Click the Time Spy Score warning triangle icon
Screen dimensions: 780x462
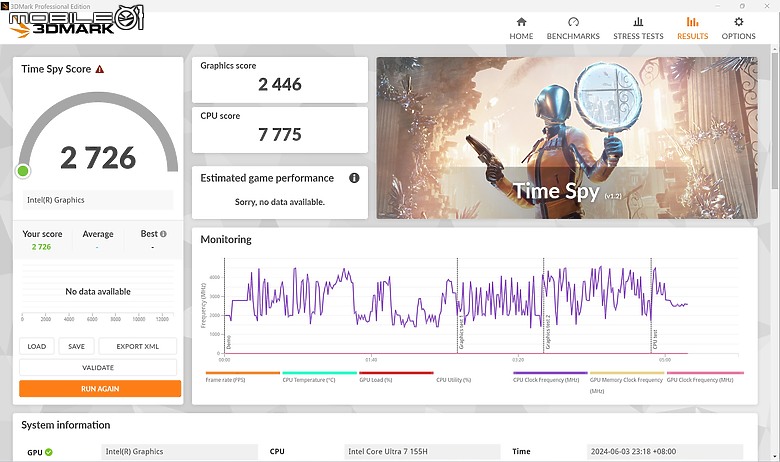coord(99,69)
